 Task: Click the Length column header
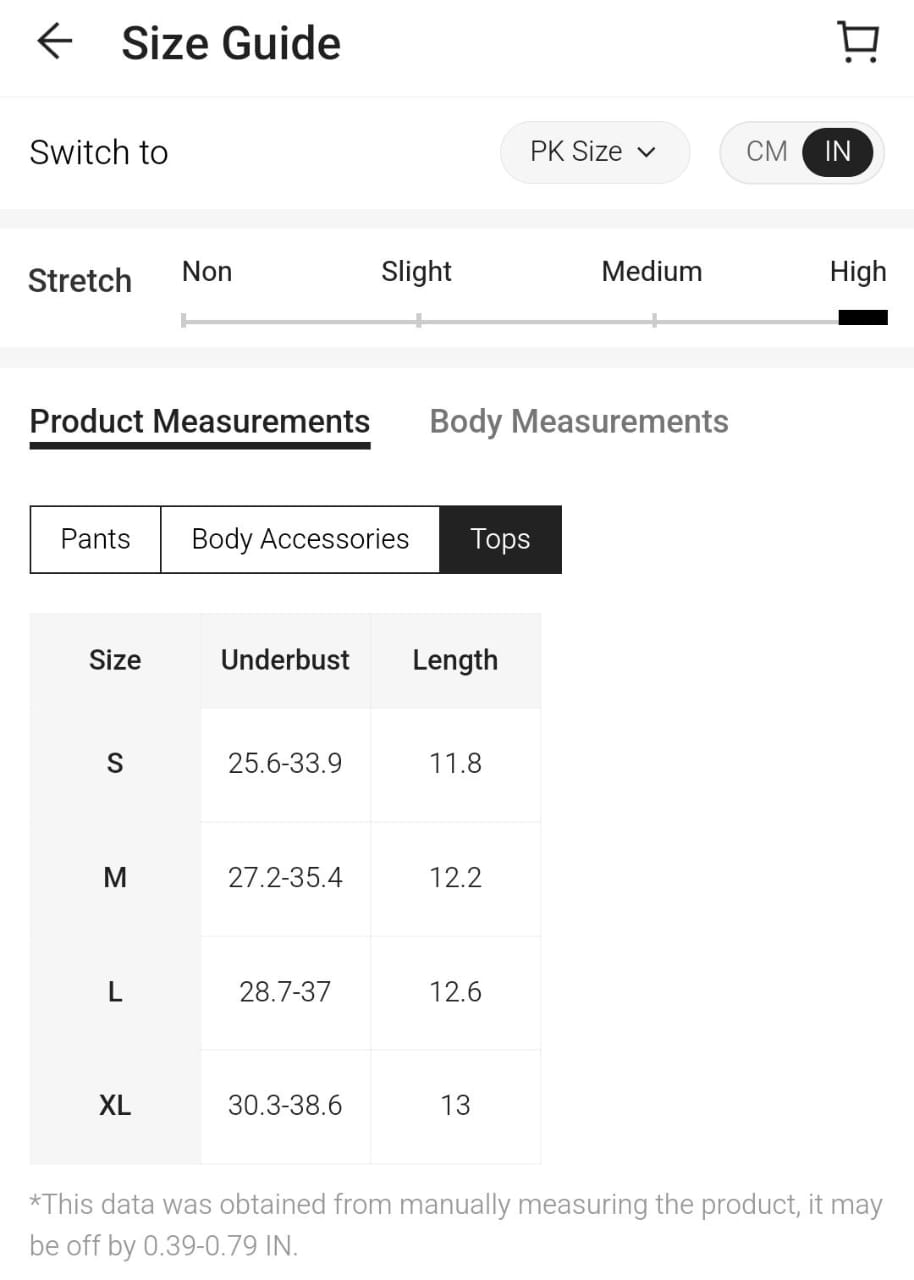[455, 660]
